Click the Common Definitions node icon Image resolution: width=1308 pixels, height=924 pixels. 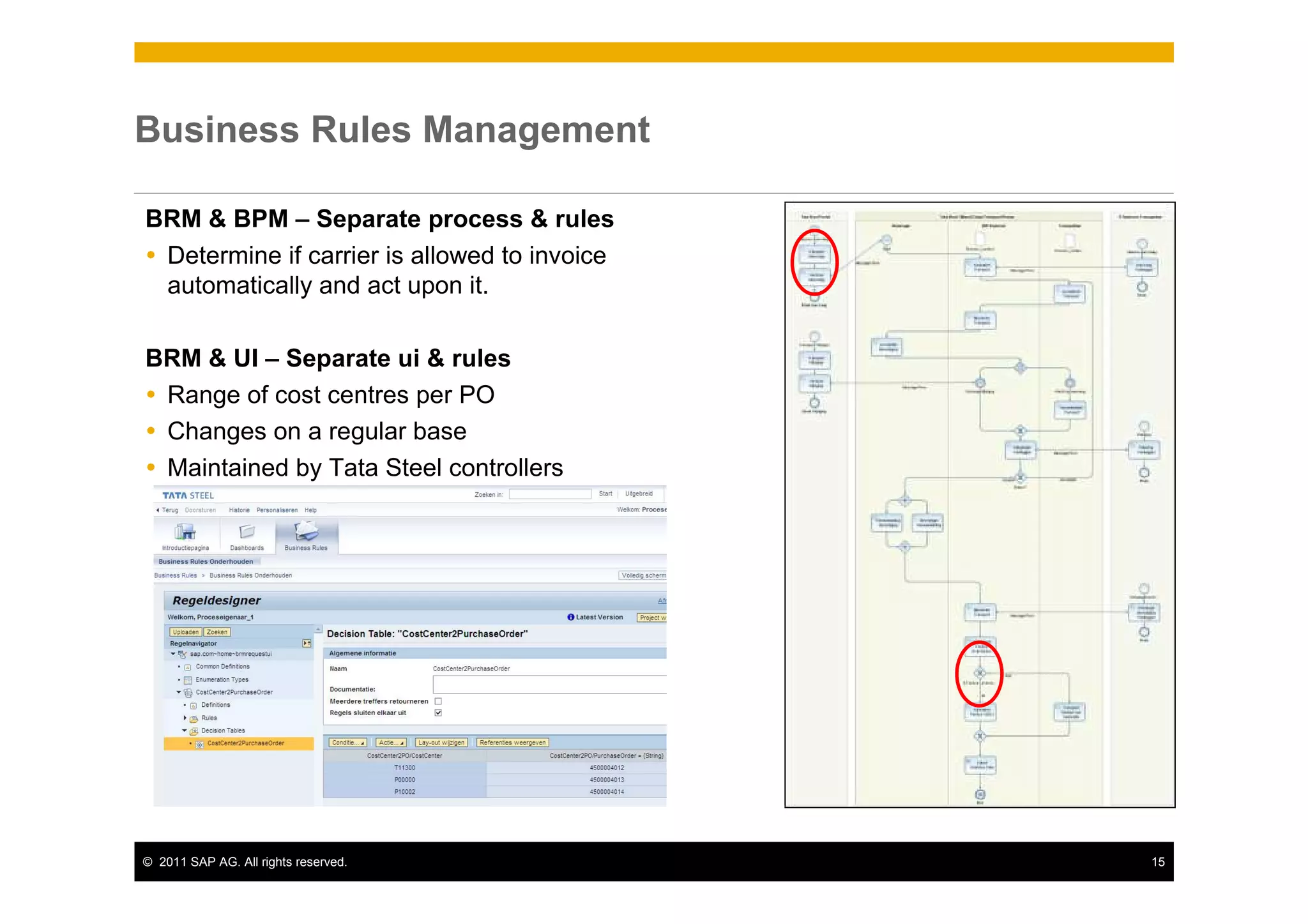coord(188,667)
